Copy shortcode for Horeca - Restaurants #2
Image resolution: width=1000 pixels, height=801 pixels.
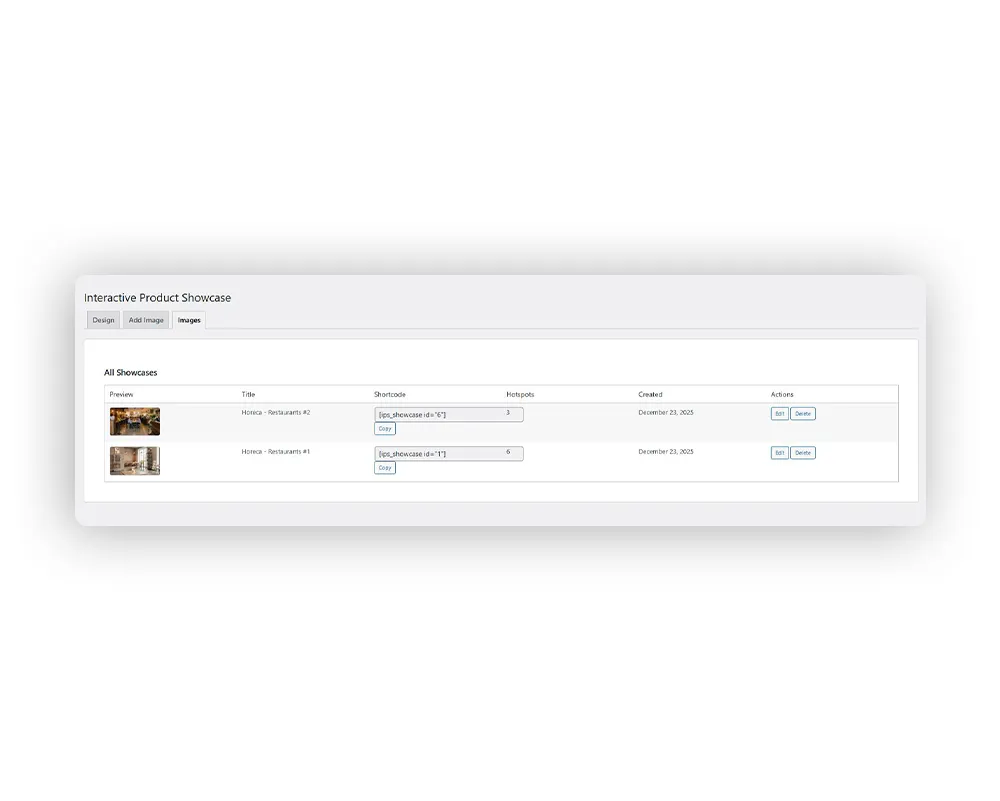click(x=385, y=429)
